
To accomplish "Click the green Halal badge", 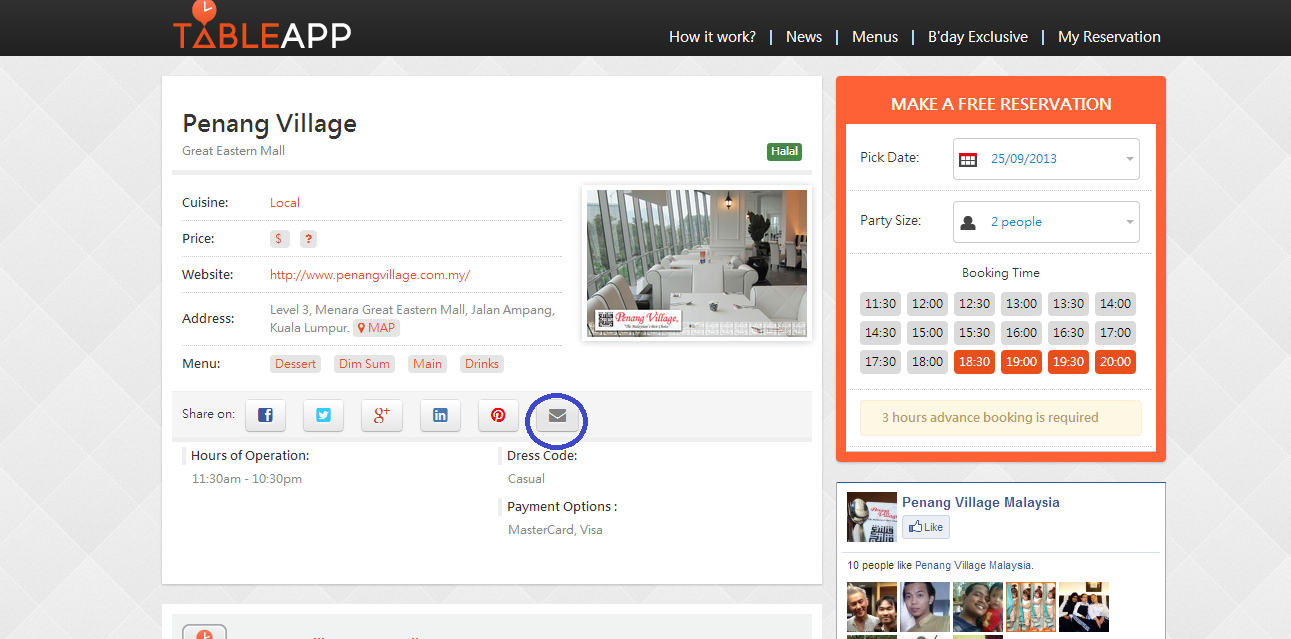I will point(785,152).
